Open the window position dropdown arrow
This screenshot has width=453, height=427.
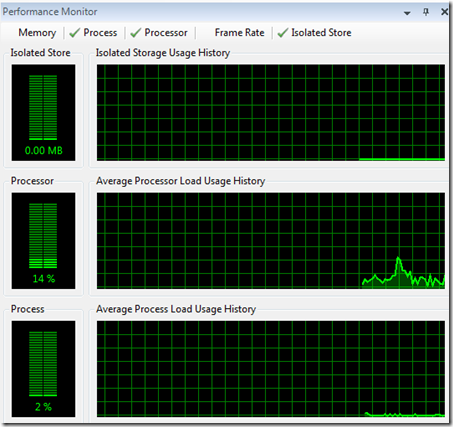[407, 13]
